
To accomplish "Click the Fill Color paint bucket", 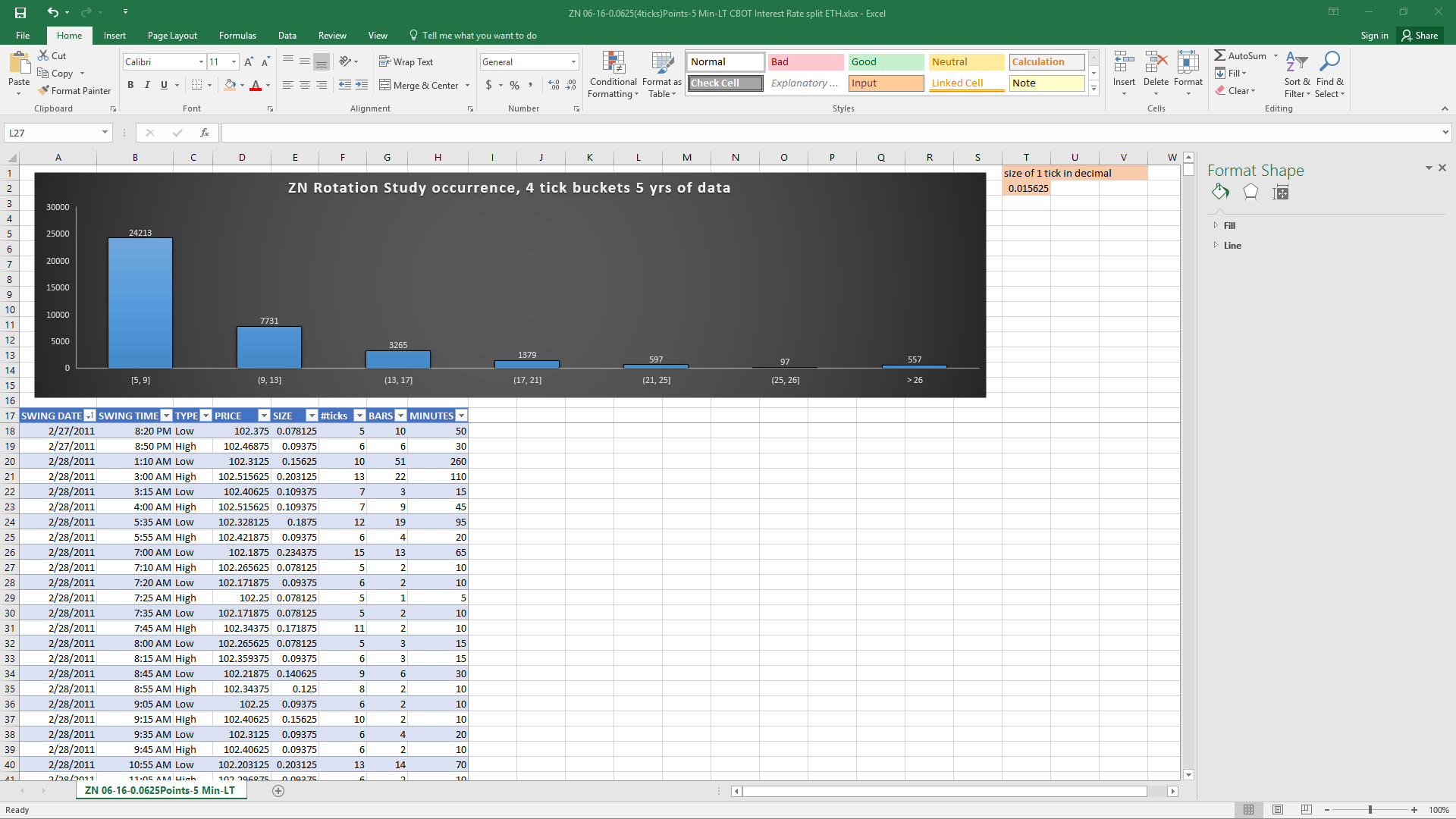I will pos(230,85).
